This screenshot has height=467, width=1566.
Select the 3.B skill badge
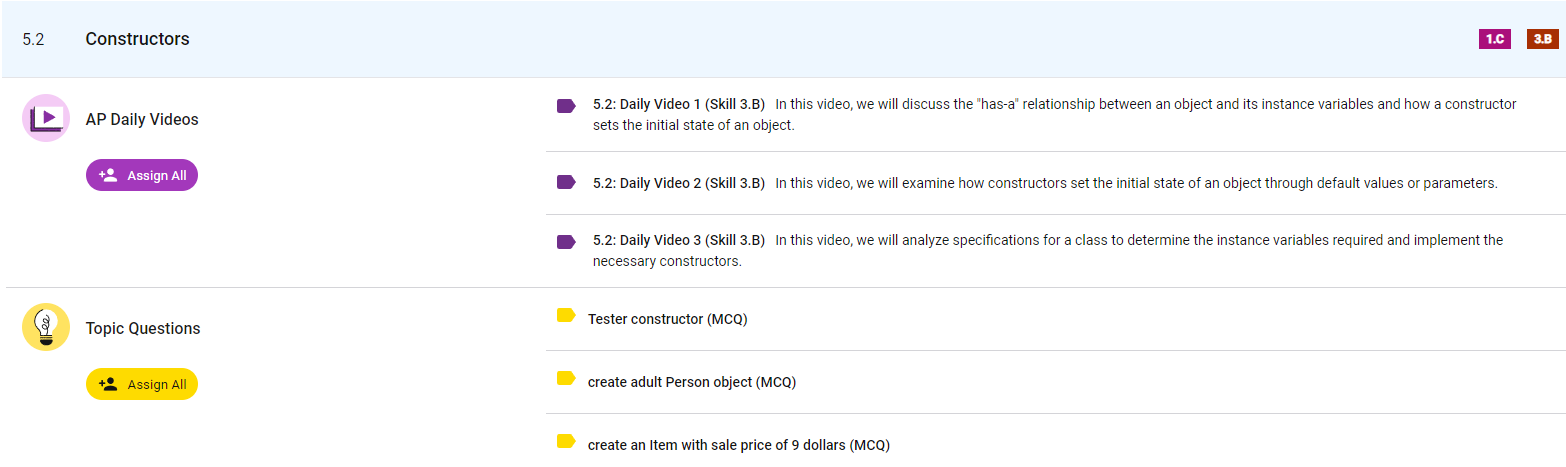(x=1542, y=39)
